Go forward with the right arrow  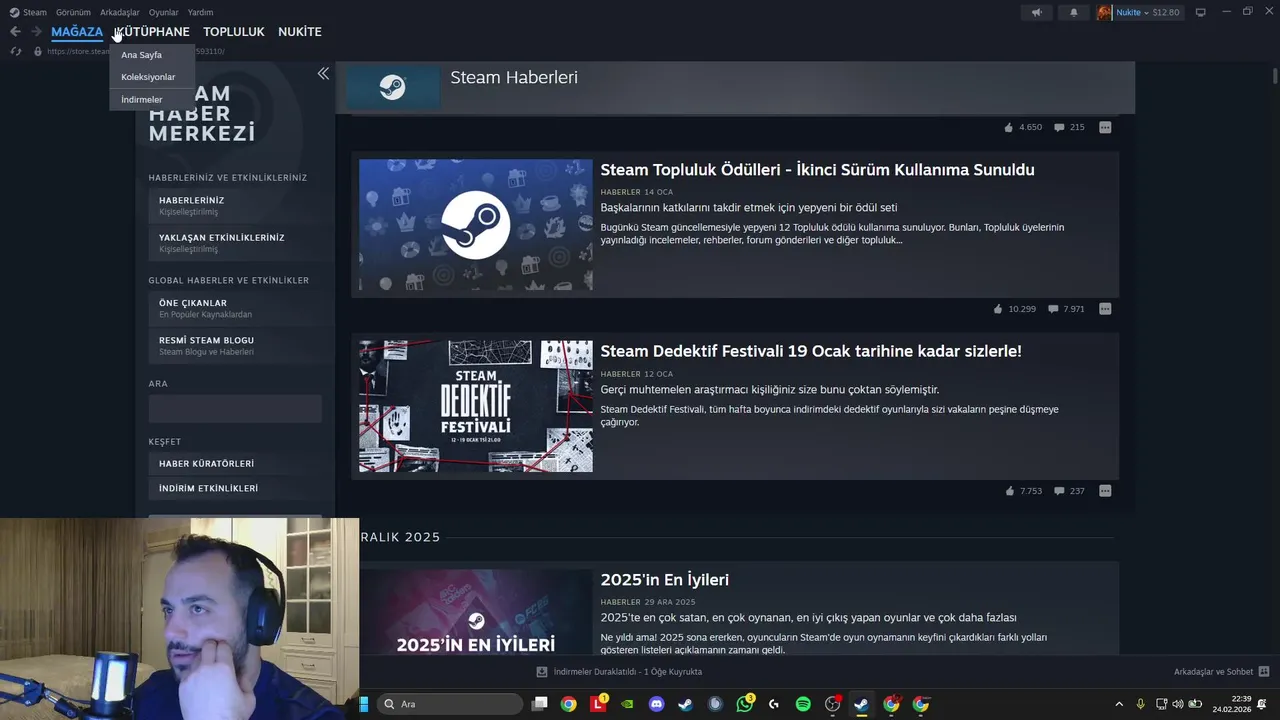tap(36, 32)
